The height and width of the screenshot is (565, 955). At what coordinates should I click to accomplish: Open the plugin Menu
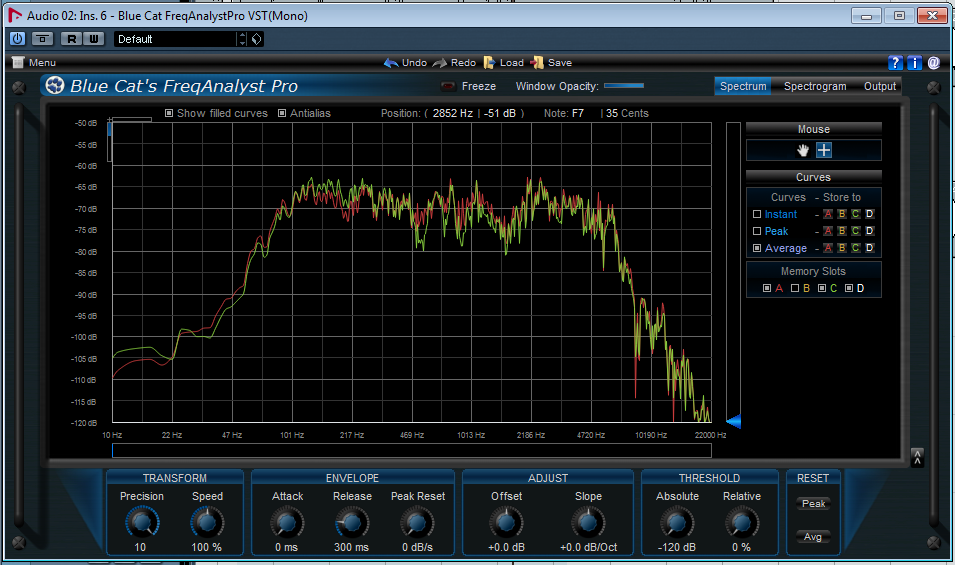pyautogui.click(x=35, y=62)
